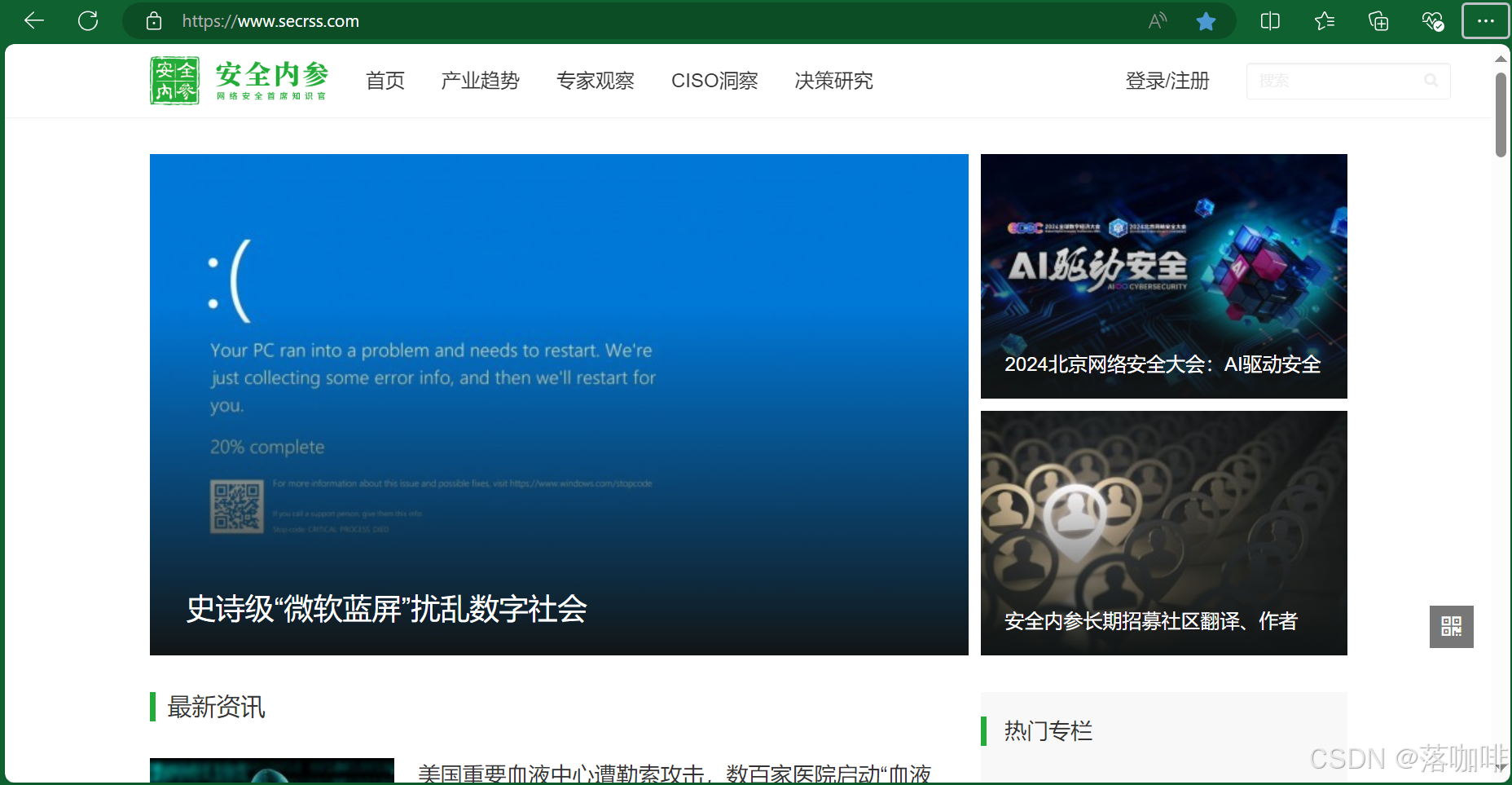Open split screen view icon
1512x785 pixels.
coord(1270,21)
